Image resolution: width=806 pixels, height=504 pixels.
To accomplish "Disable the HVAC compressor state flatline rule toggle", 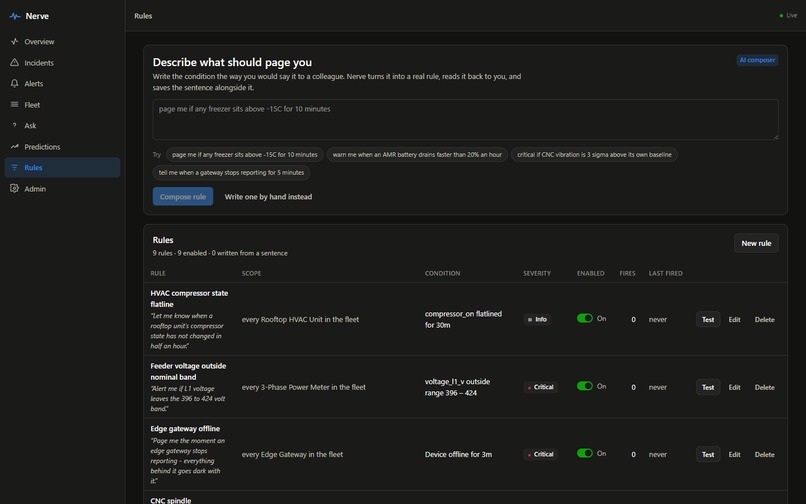I will [584, 318].
